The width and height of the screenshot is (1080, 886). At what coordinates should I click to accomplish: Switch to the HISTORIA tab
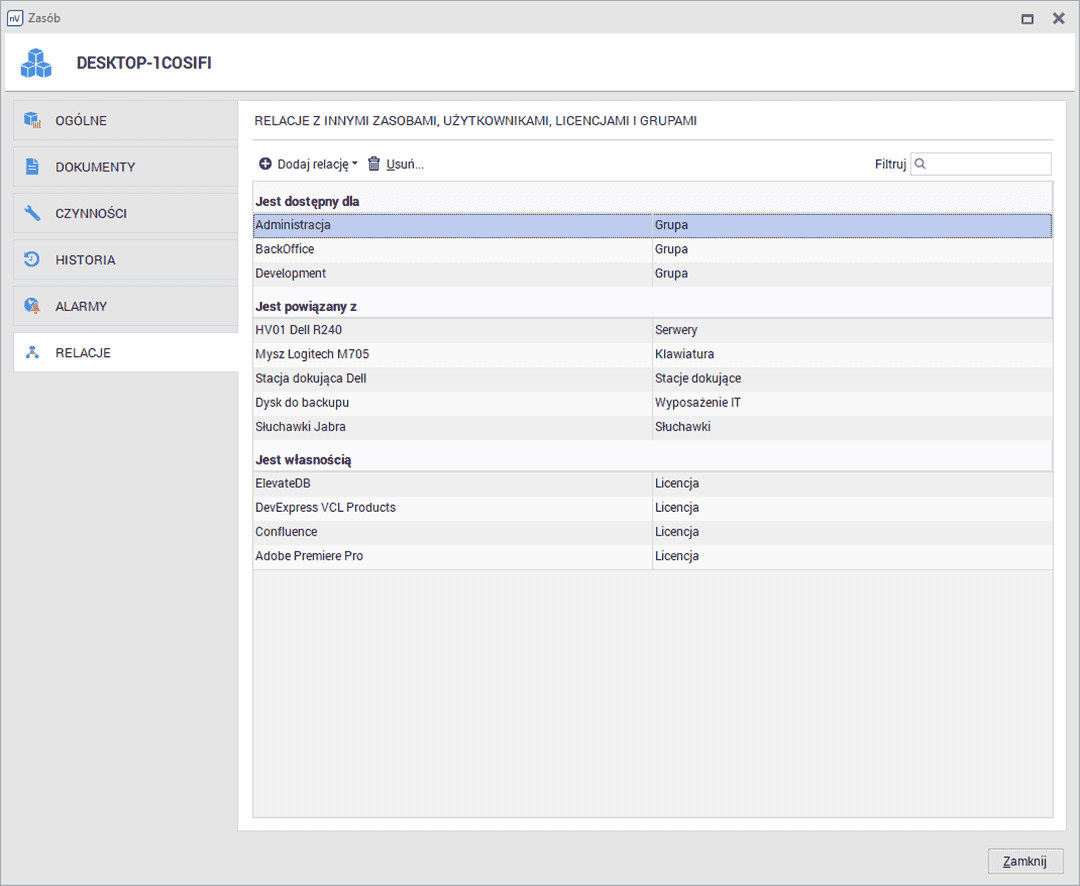coord(85,260)
